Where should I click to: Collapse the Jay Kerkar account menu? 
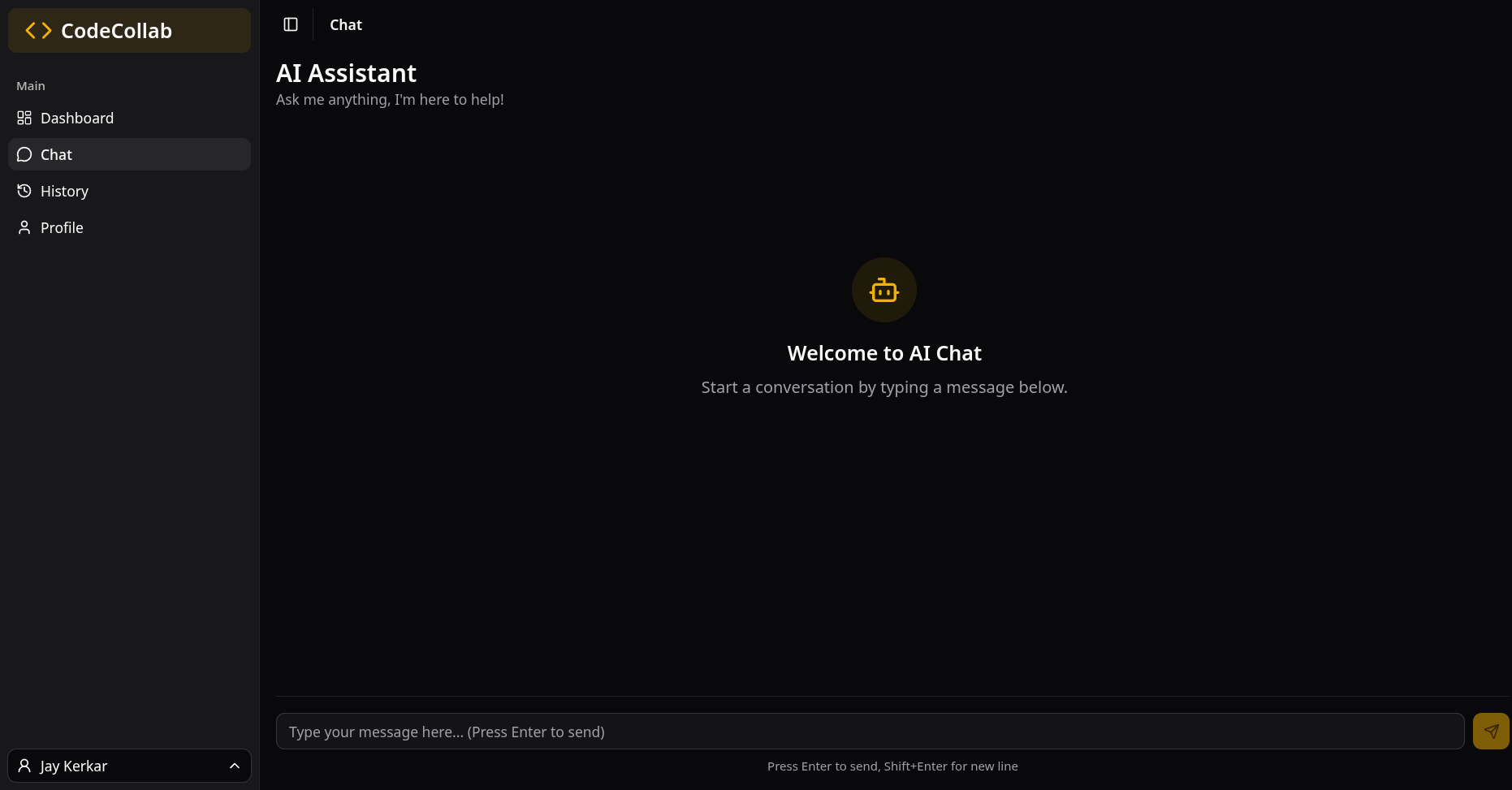click(235, 765)
